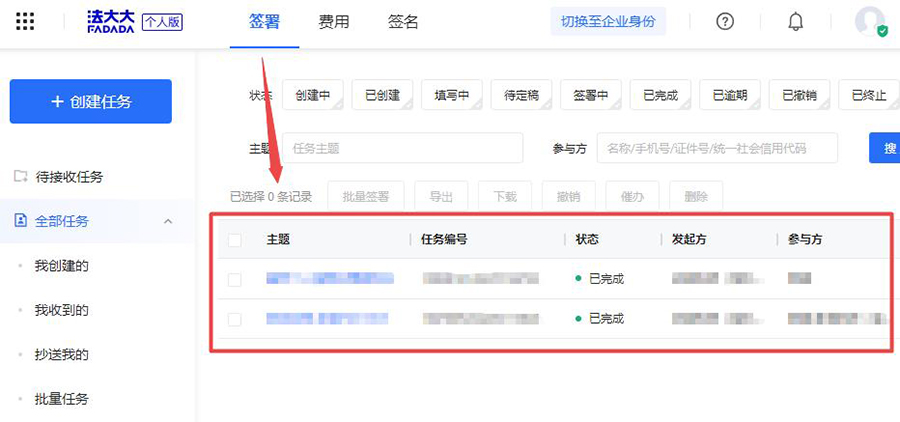Screen dimensions: 900x422
Task: Filter by 已完成 status
Action: coord(660,96)
